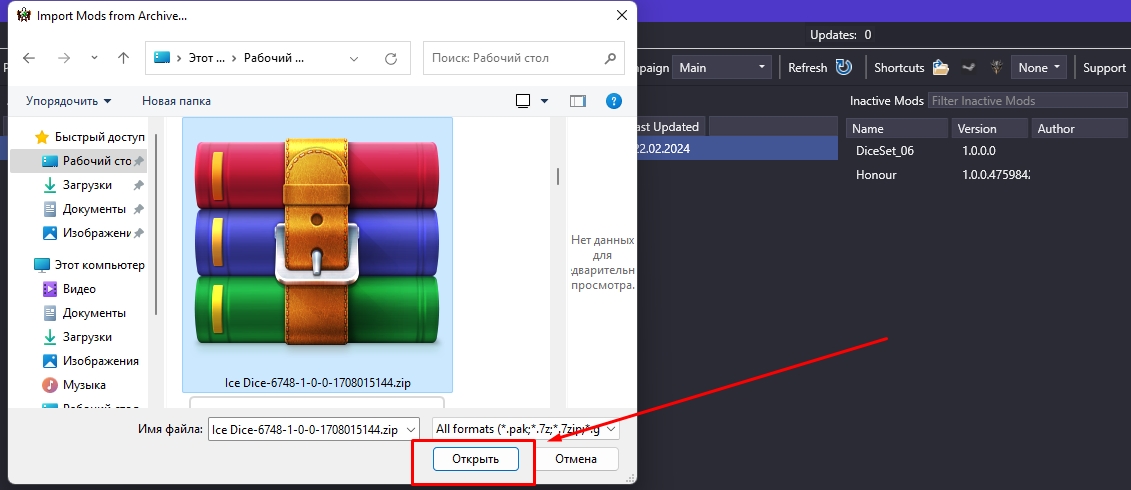Select the Ice Dice zip file thumbnail
Viewport: 1131px width, 490px height.
(x=317, y=255)
